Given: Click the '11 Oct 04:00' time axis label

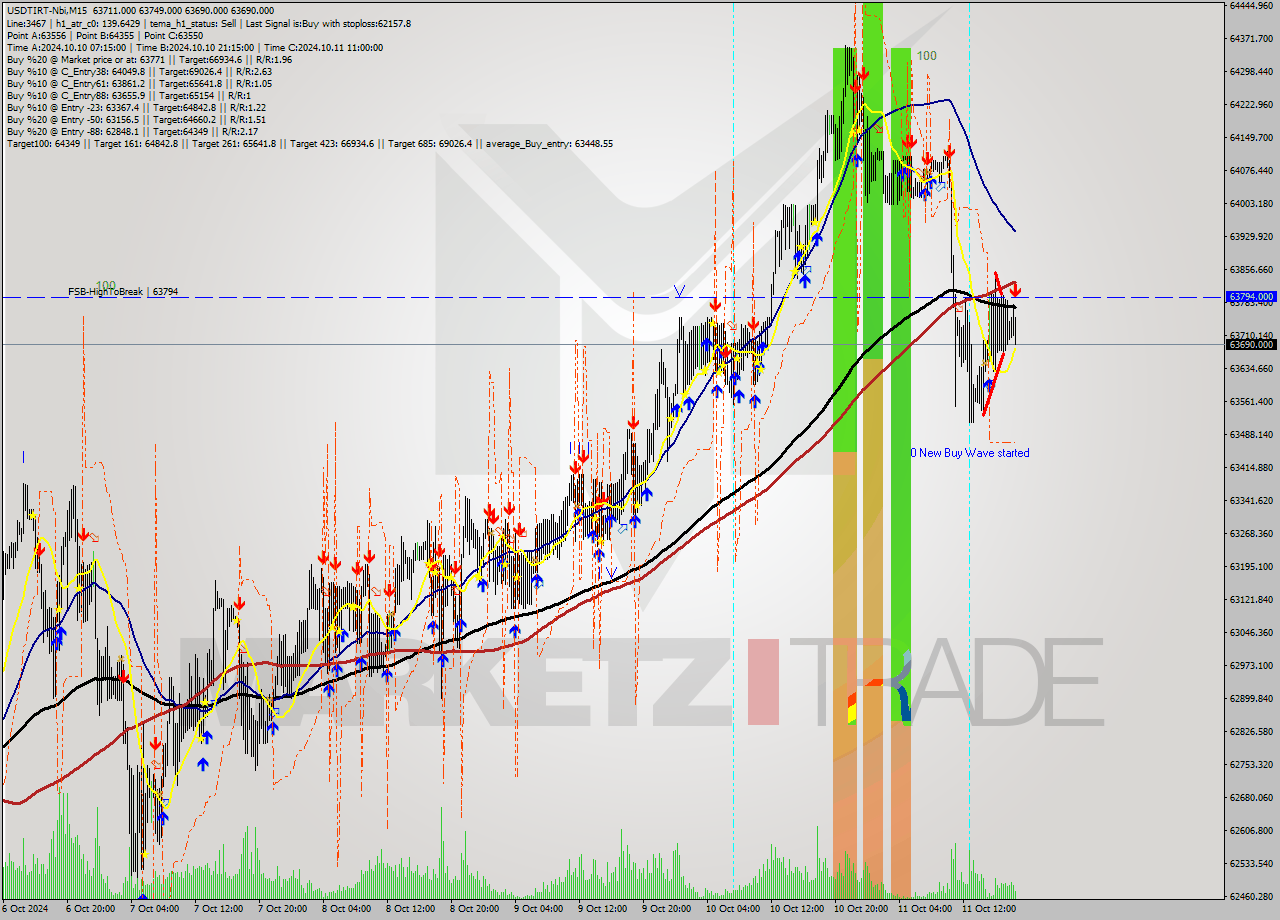Looking at the screenshot, I should click(x=923, y=909).
